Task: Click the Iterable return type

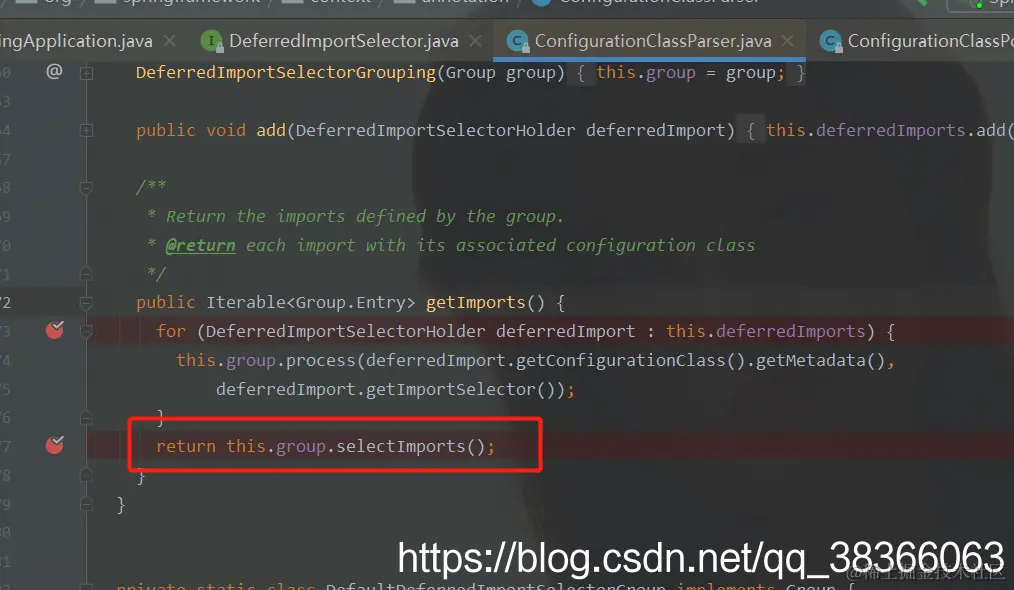Action: (x=246, y=303)
